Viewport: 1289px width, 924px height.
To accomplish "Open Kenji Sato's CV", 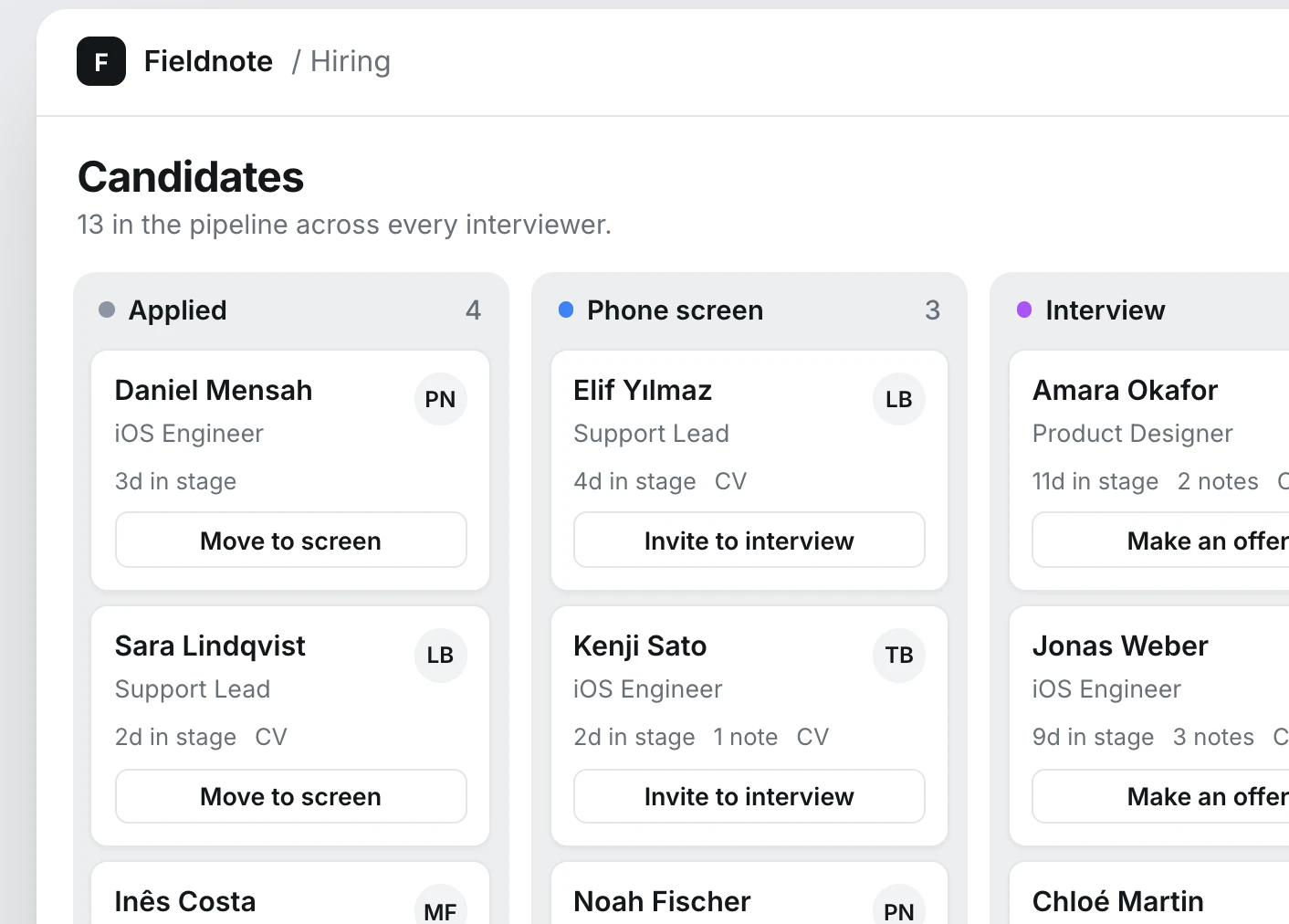I will coord(812,737).
